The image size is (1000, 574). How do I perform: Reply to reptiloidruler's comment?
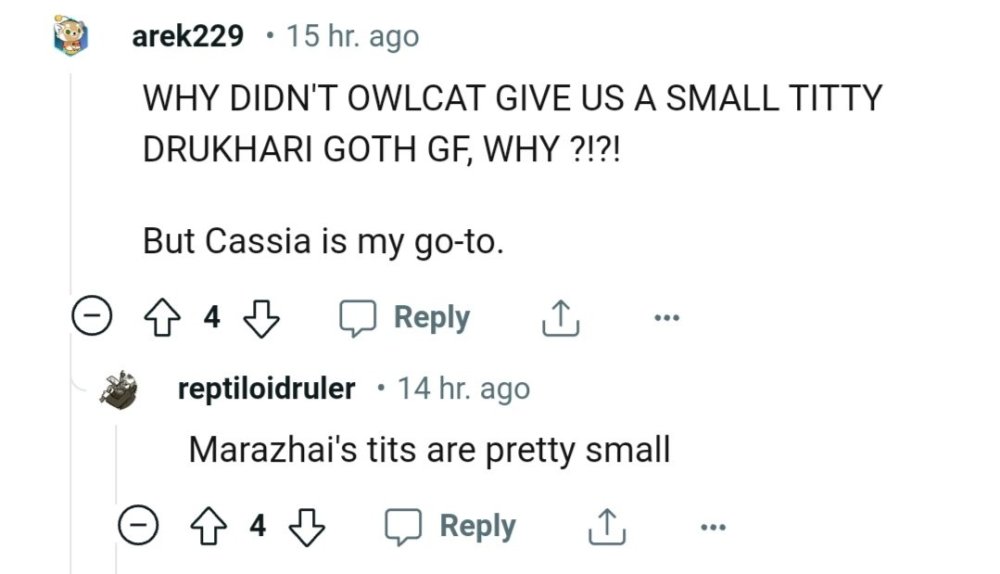click(452, 525)
